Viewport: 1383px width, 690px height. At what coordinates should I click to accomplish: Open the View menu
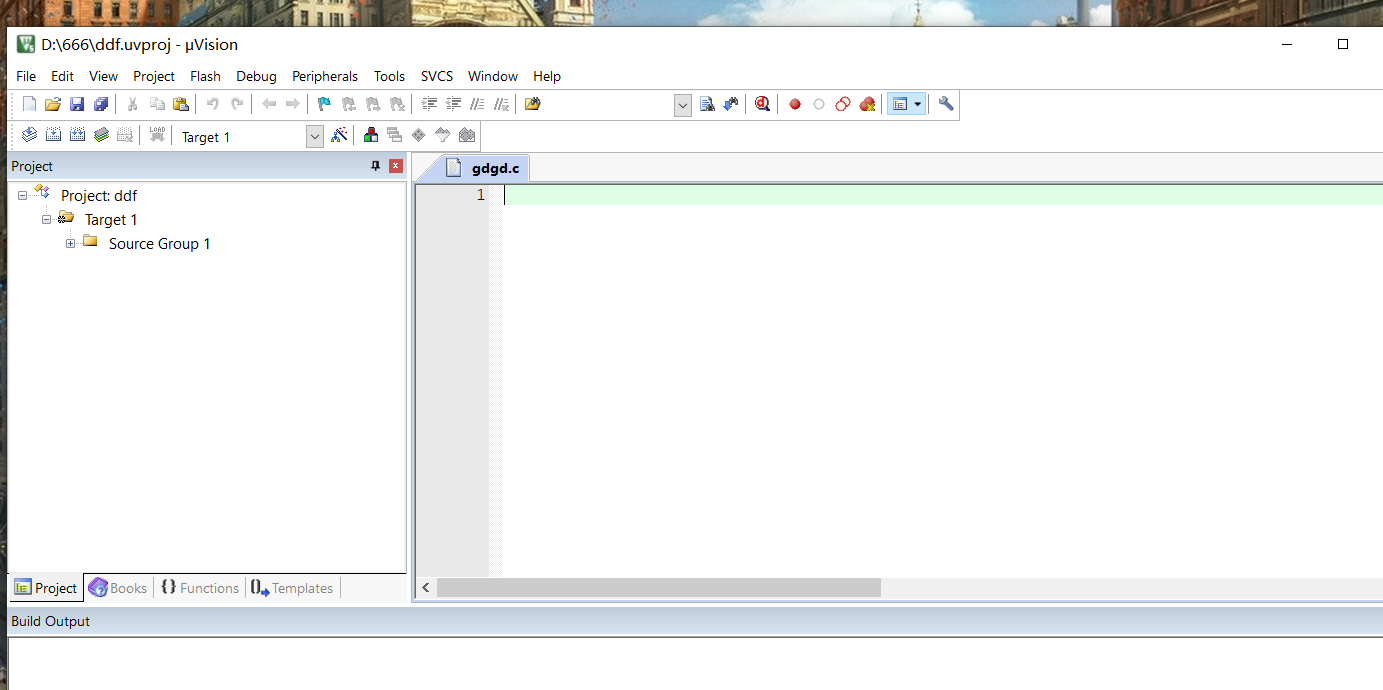click(103, 76)
